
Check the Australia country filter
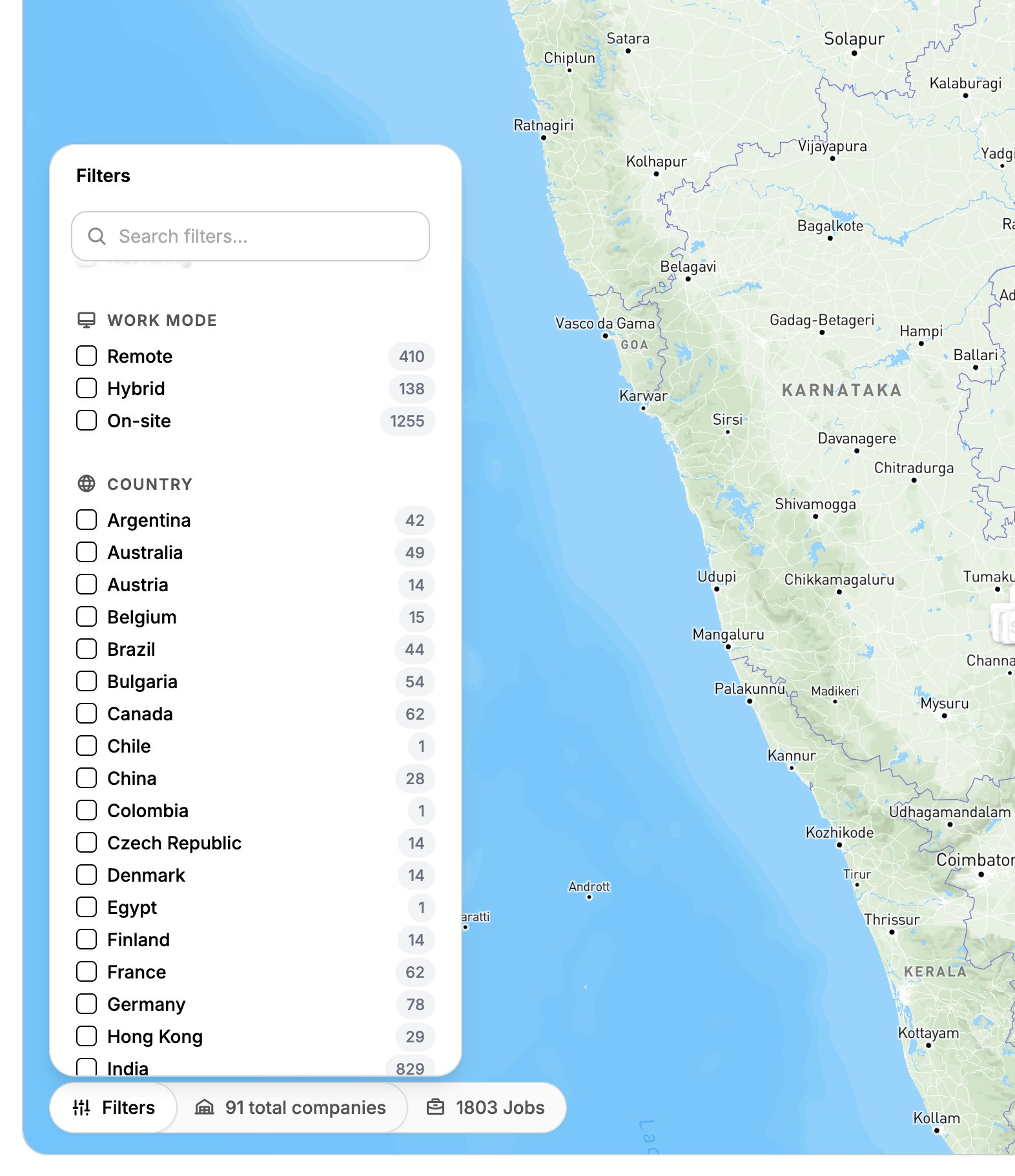click(87, 553)
